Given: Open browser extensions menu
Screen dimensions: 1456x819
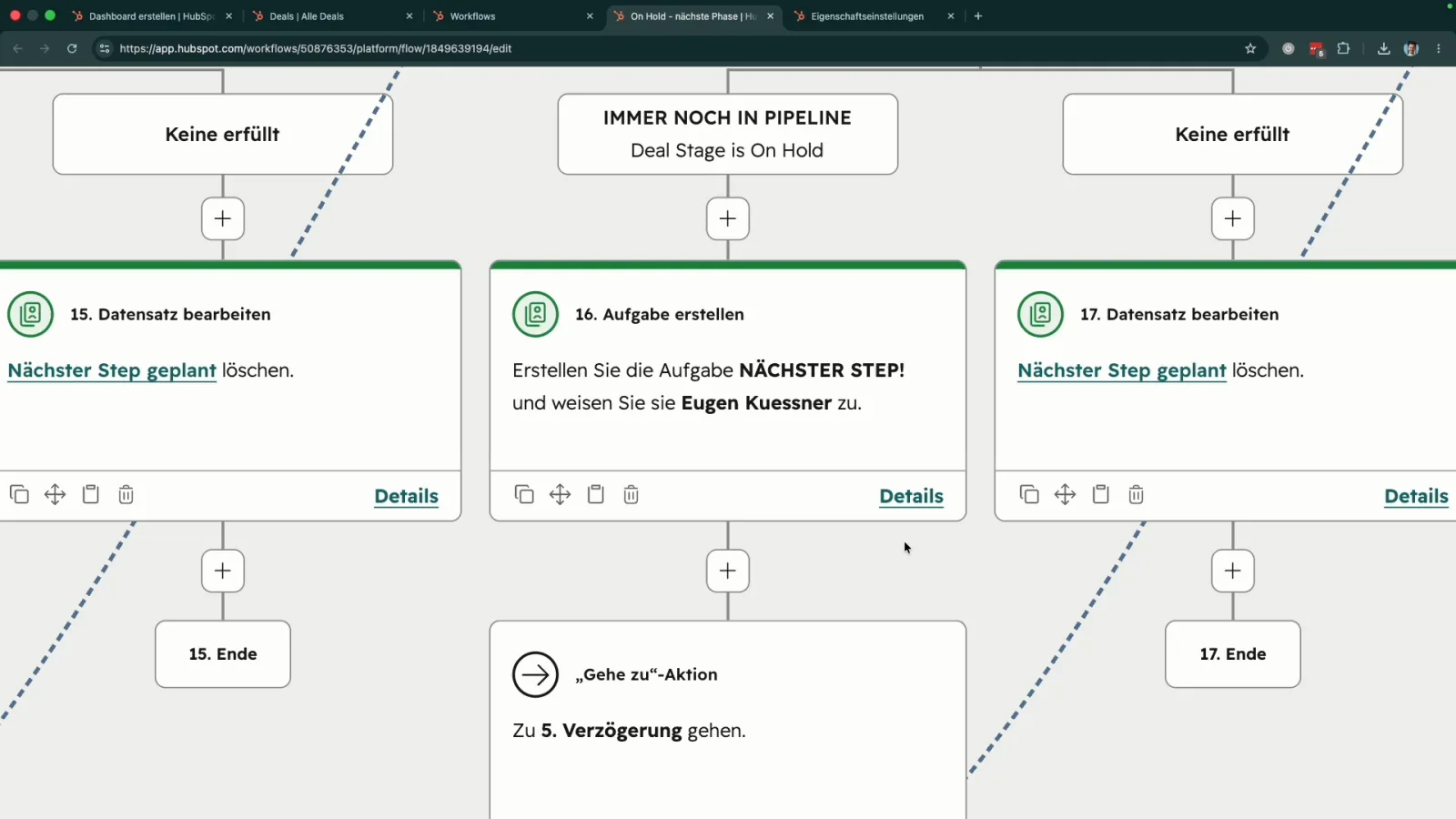Looking at the screenshot, I should tap(1343, 48).
